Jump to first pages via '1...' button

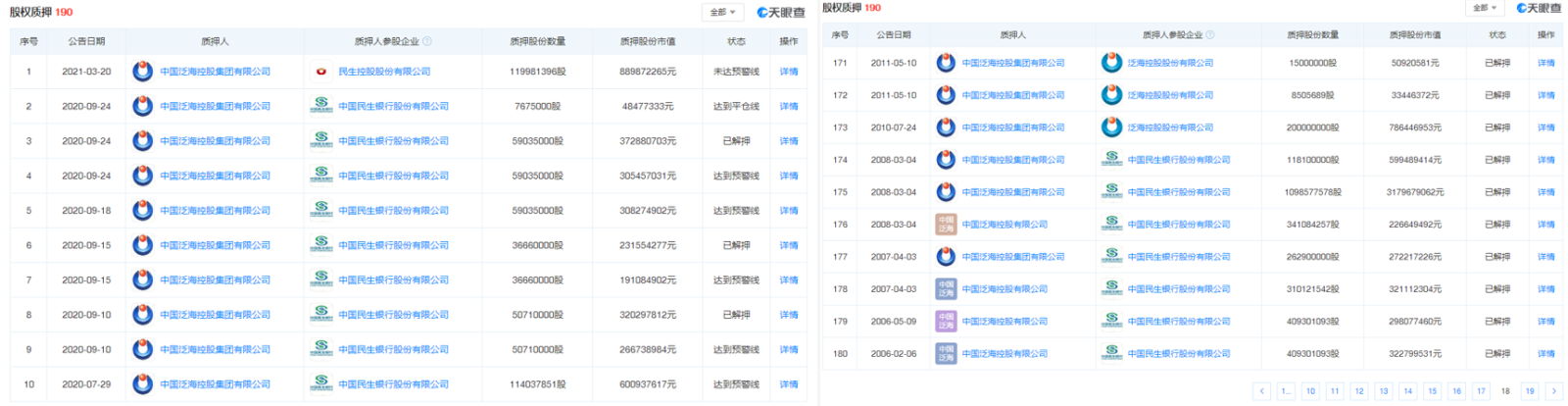tap(1286, 391)
